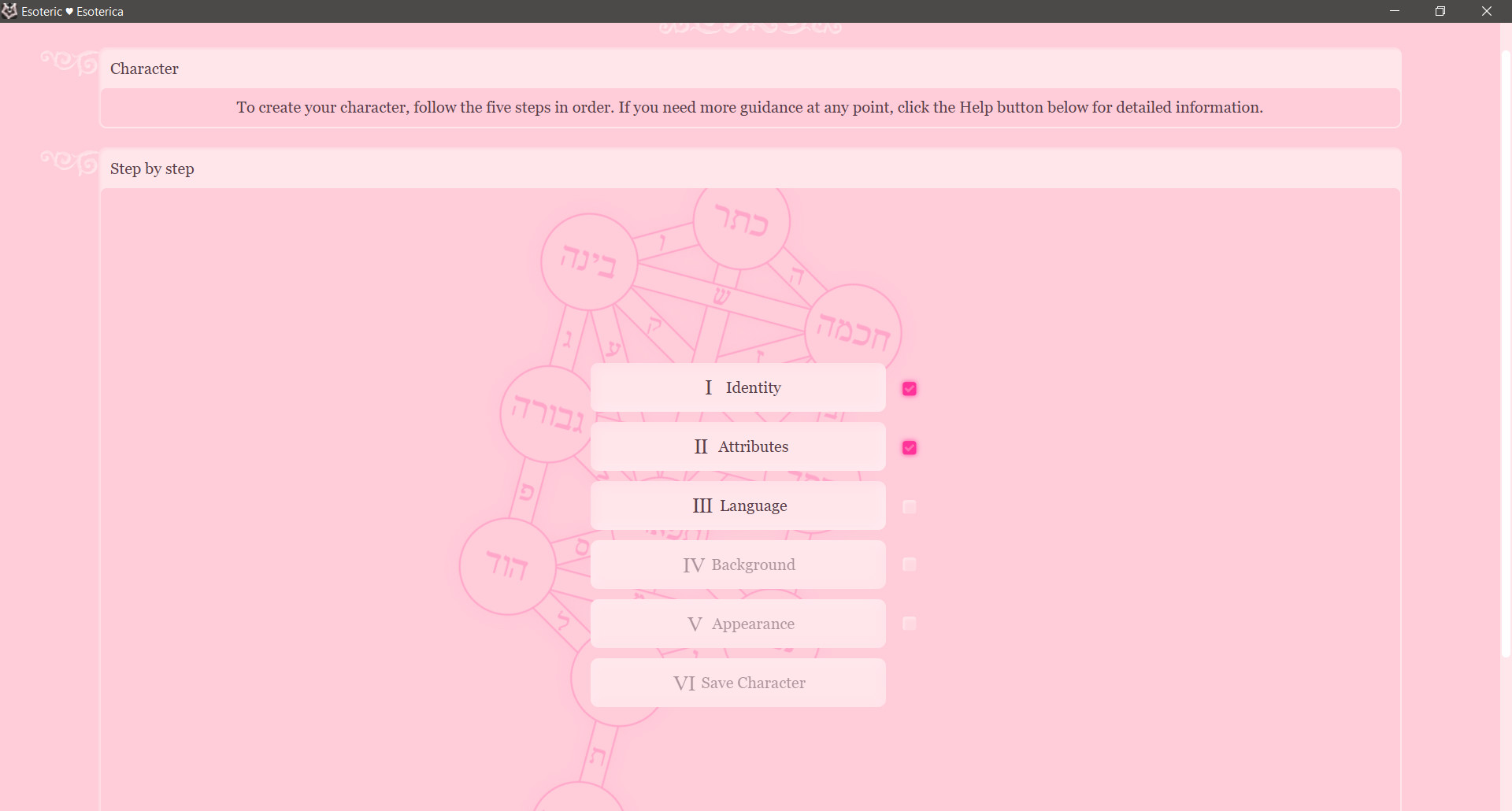Toggle the Appearance checkbox

[x=910, y=624]
